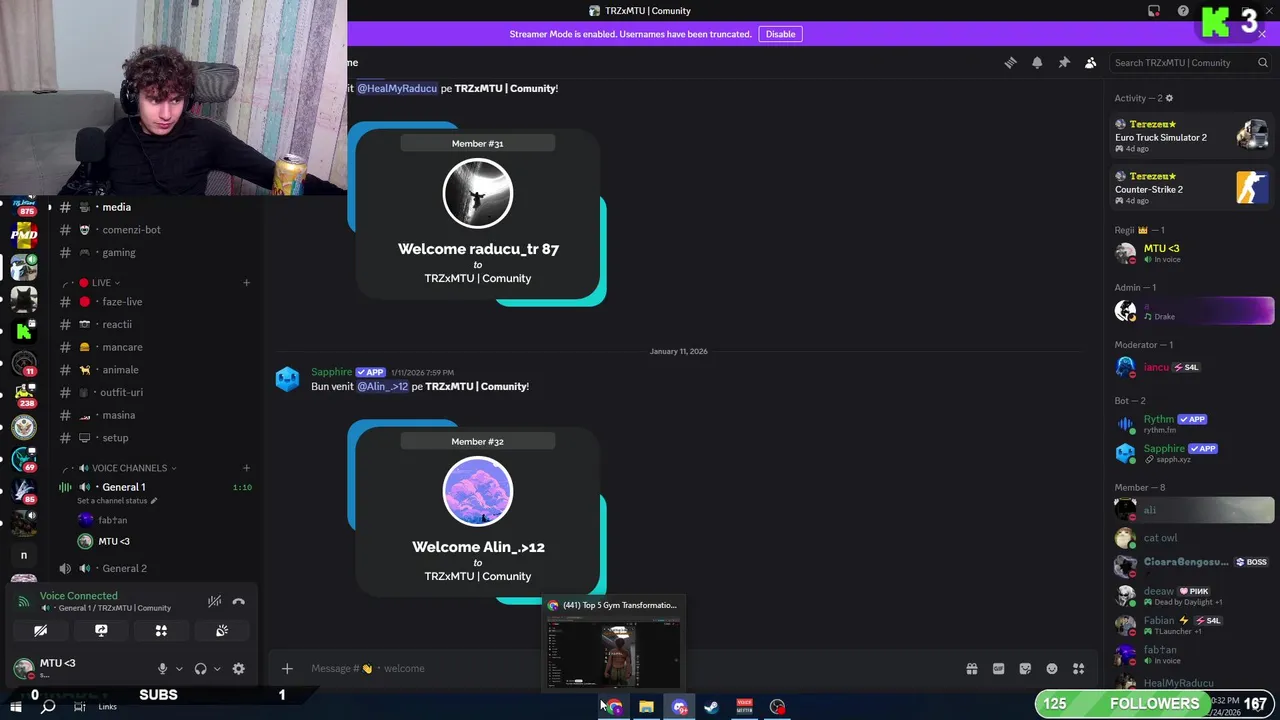Click the @HealMyRaducu mention
Image resolution: width=1280 pixels, height=720 pixels.
397,88
